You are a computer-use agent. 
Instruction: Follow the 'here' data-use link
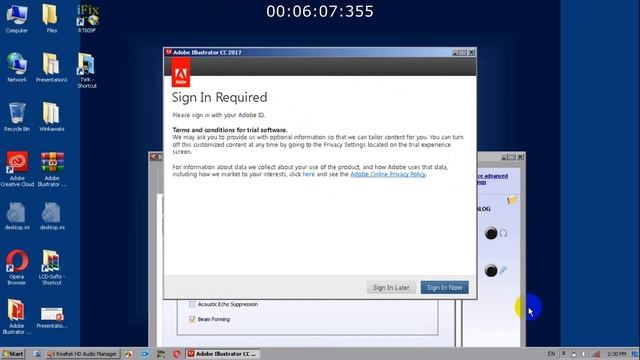coord(309,174)
